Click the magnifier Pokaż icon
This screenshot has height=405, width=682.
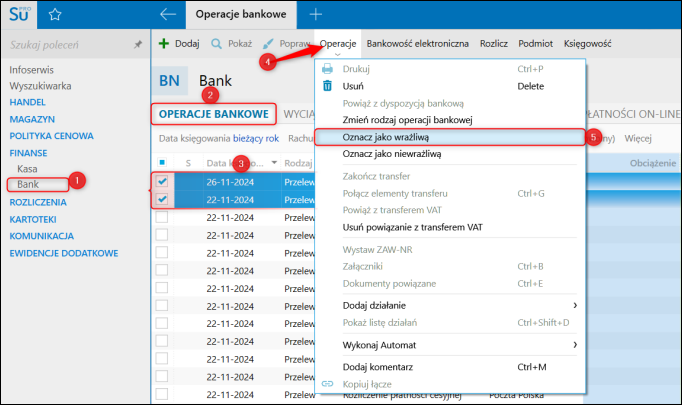[216, 44]
